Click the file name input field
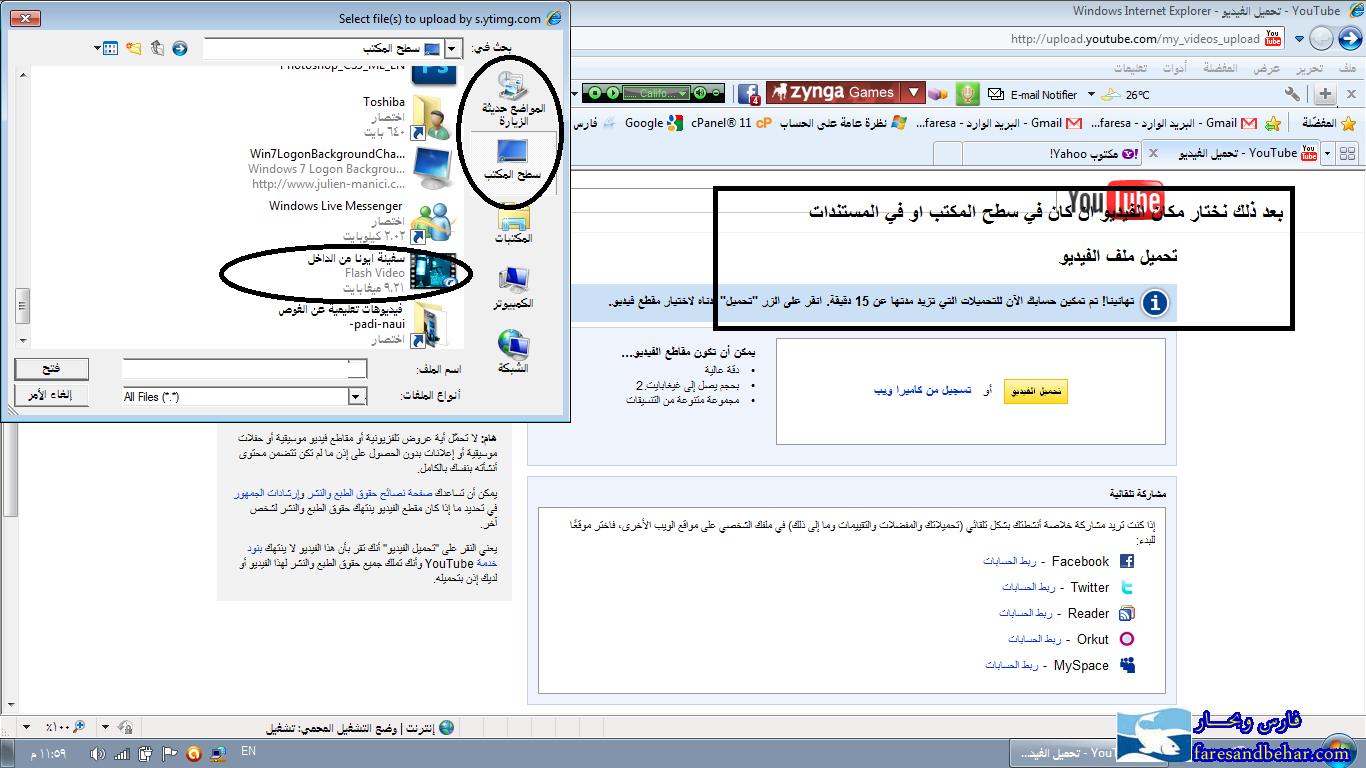1366x768 pixels. click(x=244, y=369)
